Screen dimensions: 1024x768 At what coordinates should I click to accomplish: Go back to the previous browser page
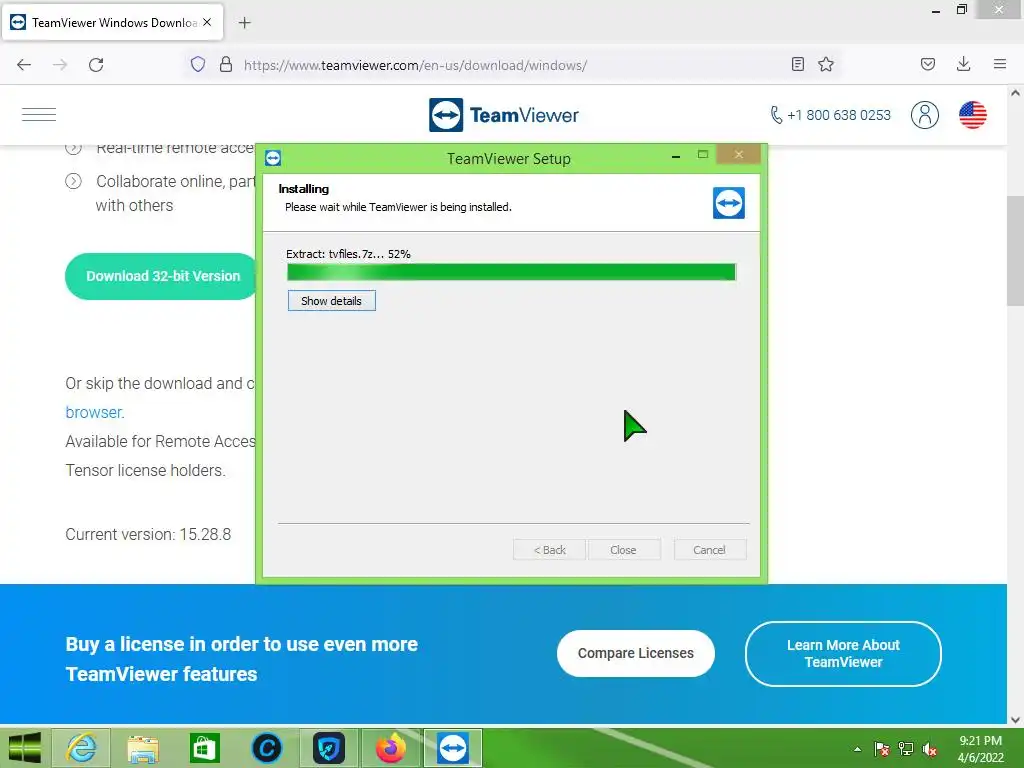(24, 65)
